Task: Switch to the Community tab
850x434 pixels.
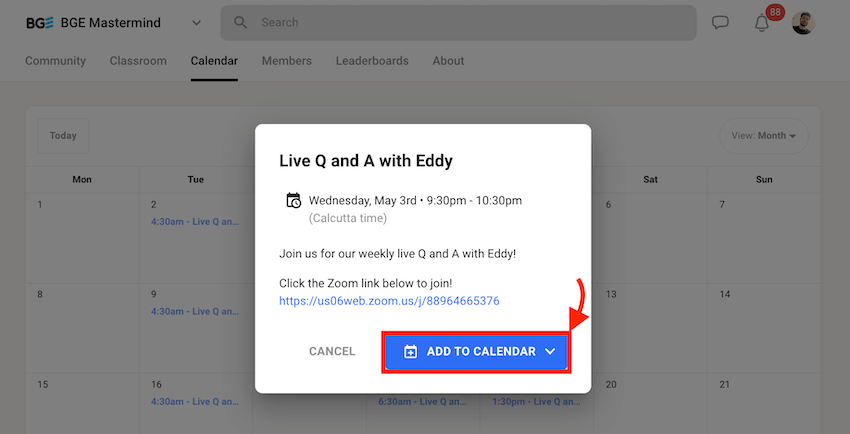Action: pos(55,61)
